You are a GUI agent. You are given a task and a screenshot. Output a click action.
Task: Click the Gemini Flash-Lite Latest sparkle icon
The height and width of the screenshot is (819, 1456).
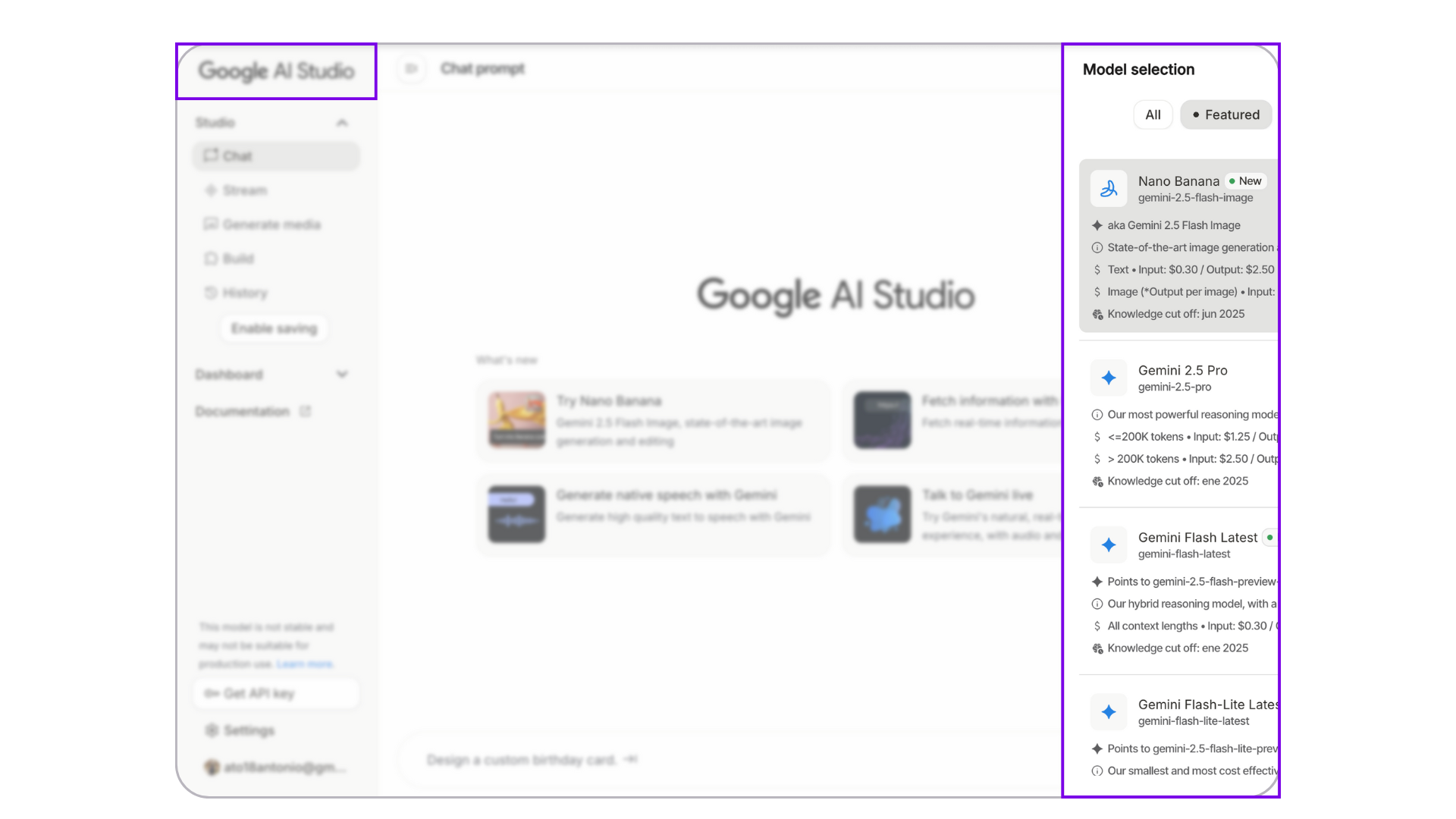pyautogui.click(x=1109, y=711)
